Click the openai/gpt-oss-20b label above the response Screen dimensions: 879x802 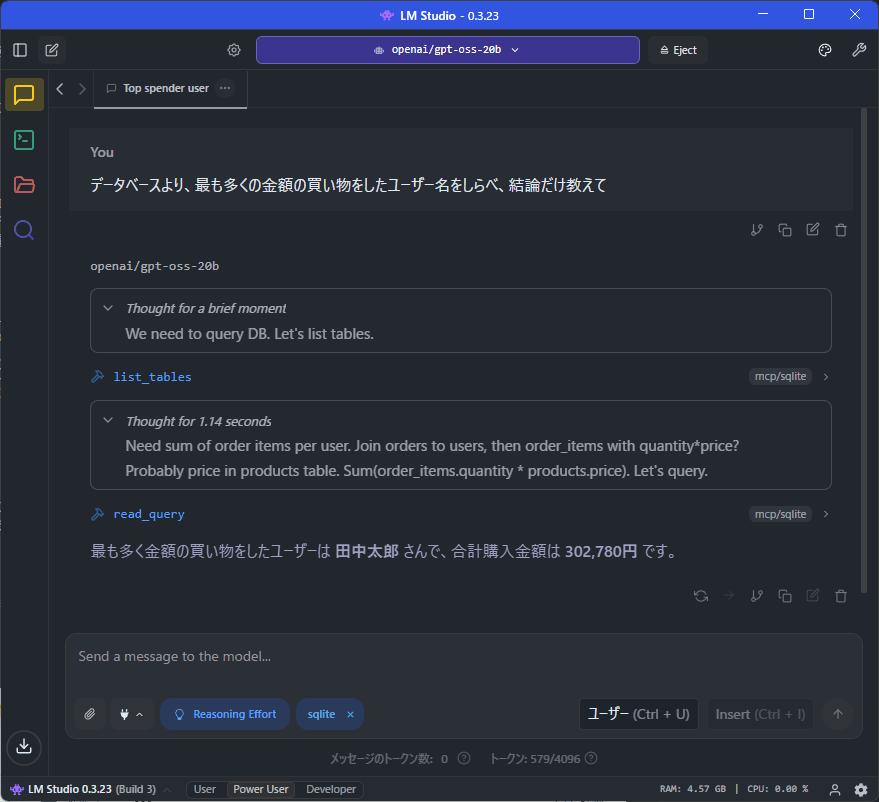click(x=155, y=266)
